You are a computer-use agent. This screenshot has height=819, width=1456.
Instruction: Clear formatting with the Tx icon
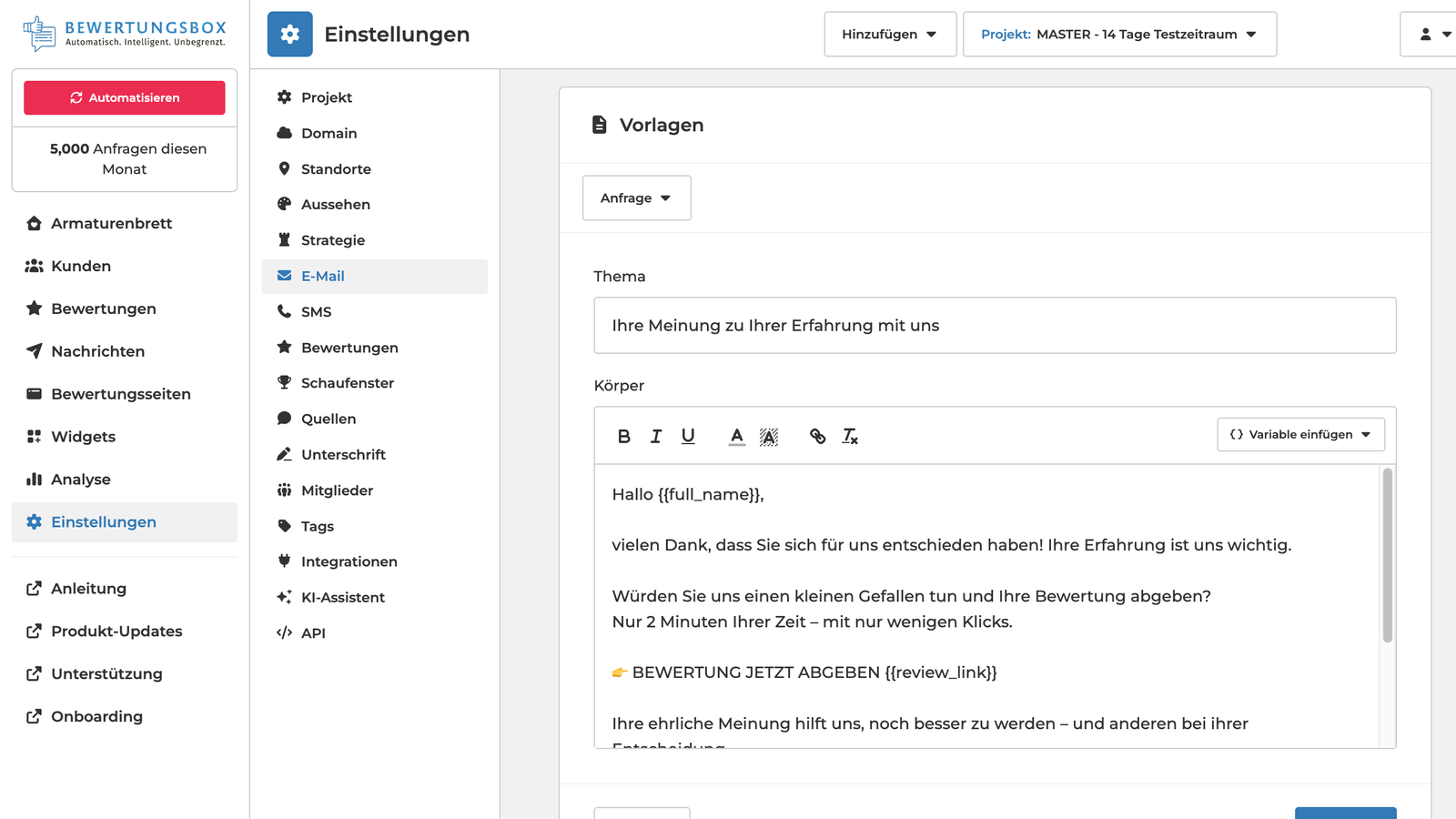[x=850, y=437]
